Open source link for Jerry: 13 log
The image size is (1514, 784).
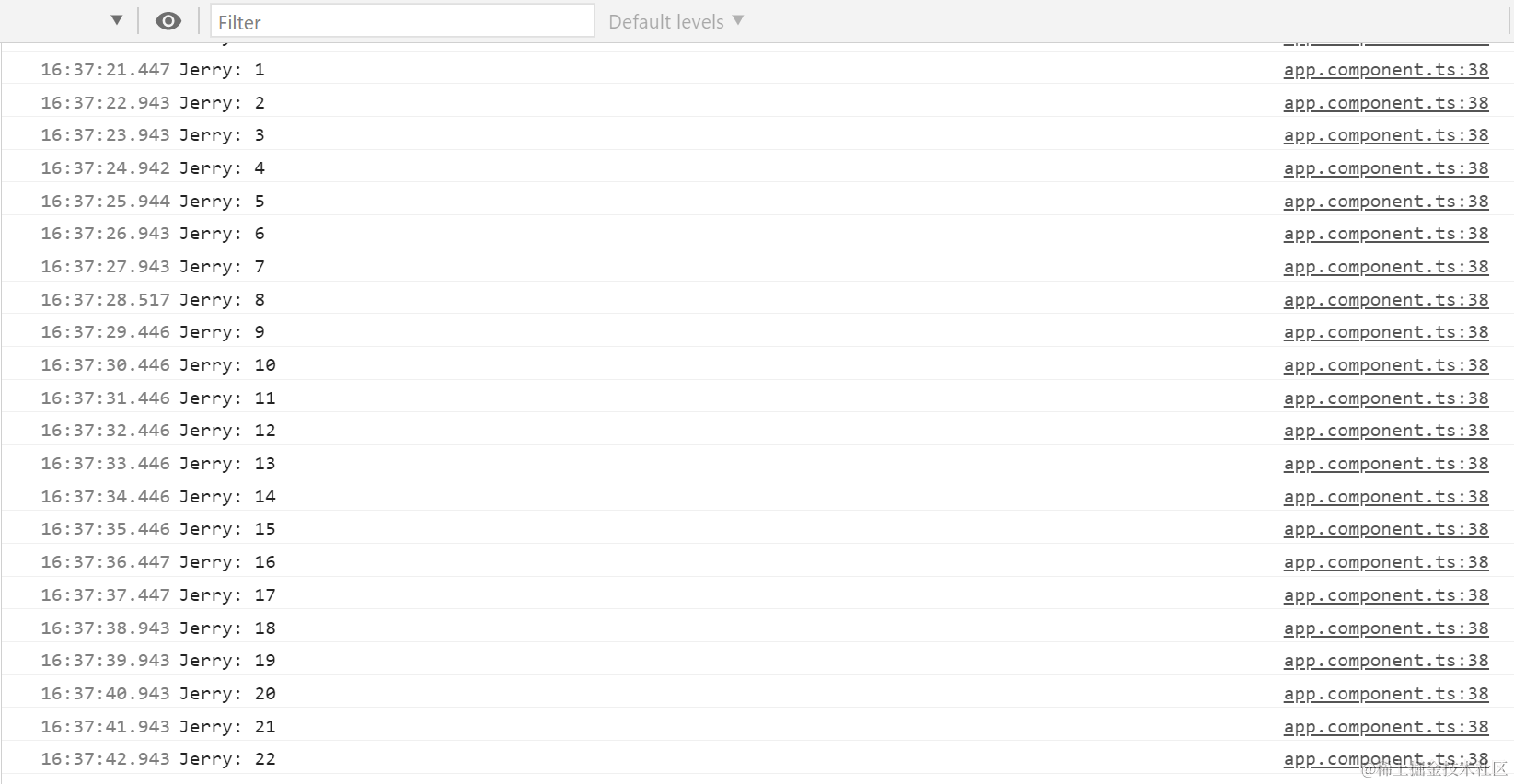point(1386,464)
